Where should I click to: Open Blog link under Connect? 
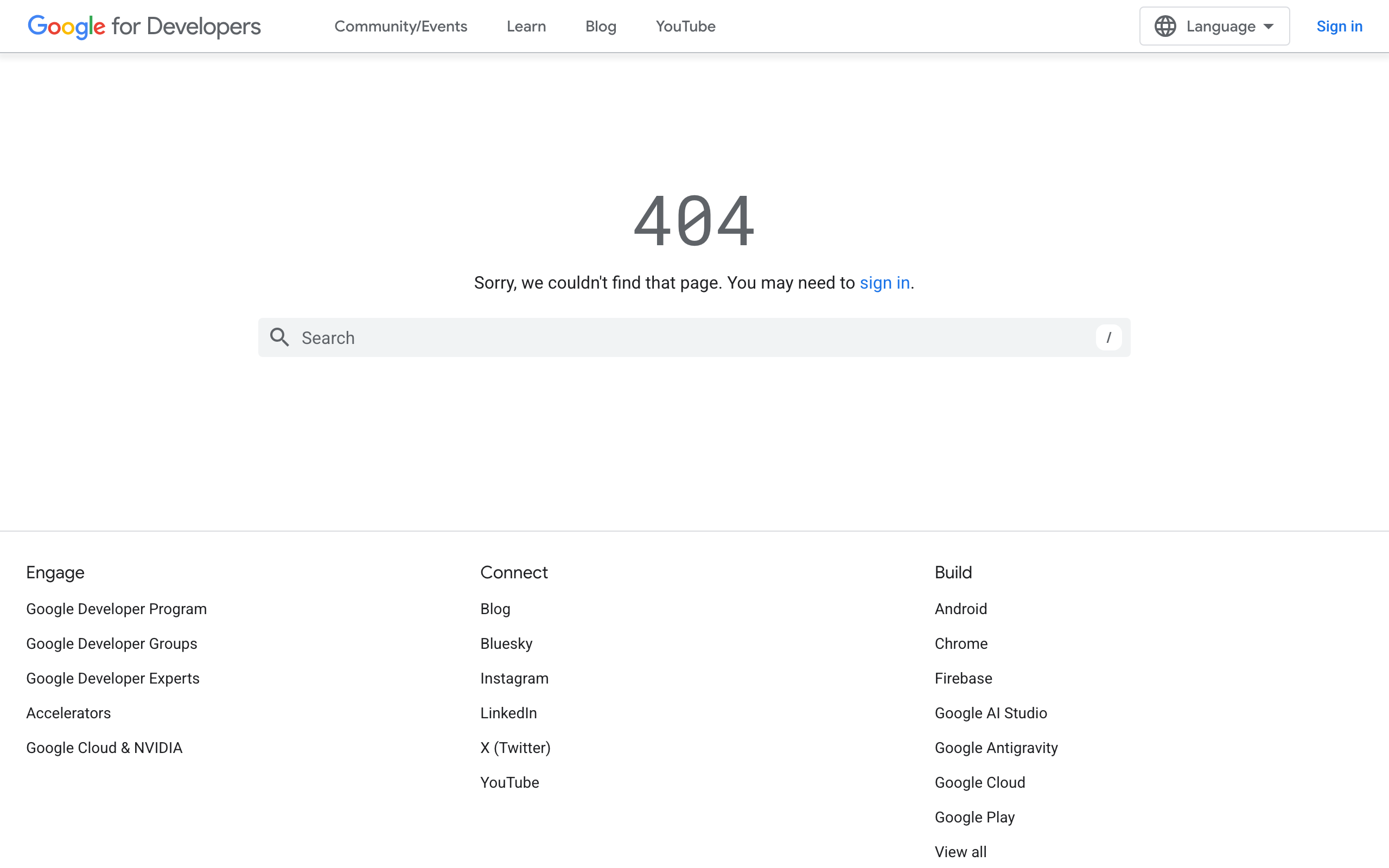pyautogui.click(x=495, y=609)
